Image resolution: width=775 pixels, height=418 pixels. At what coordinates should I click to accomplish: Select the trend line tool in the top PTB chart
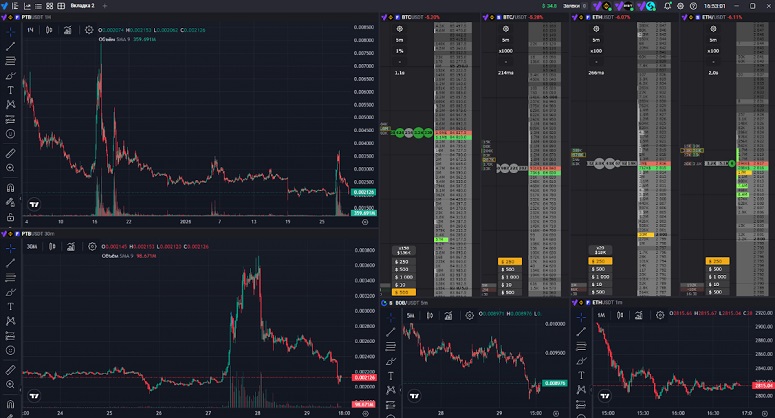(x=10, y=46)
